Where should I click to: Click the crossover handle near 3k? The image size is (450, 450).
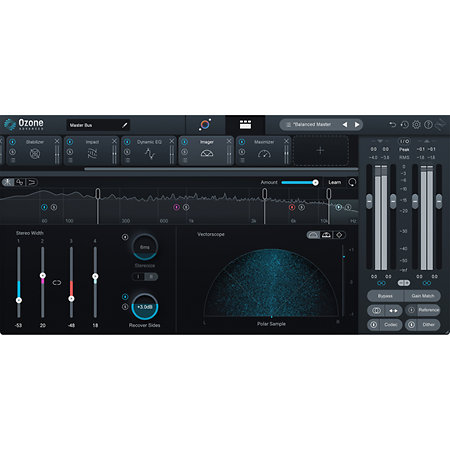coord(264,194)
